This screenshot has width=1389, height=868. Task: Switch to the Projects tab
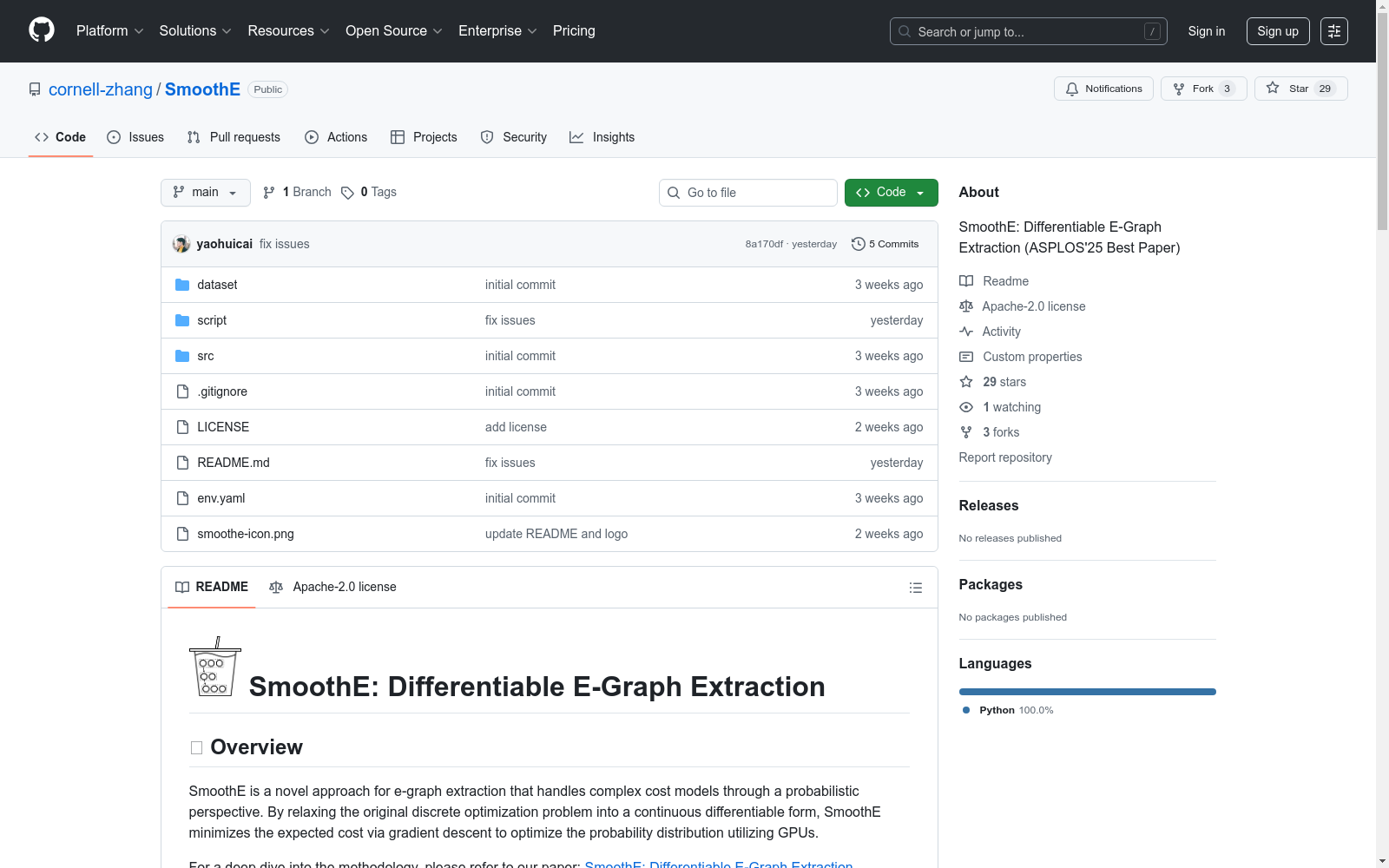click(x=424, y=137)
